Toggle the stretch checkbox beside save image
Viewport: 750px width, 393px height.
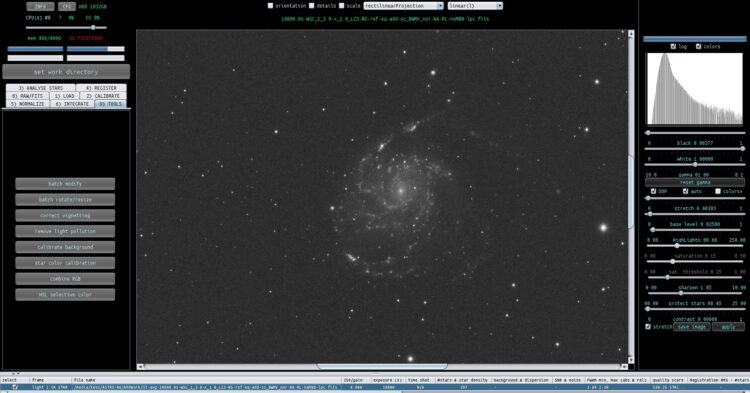click(648, 327)
